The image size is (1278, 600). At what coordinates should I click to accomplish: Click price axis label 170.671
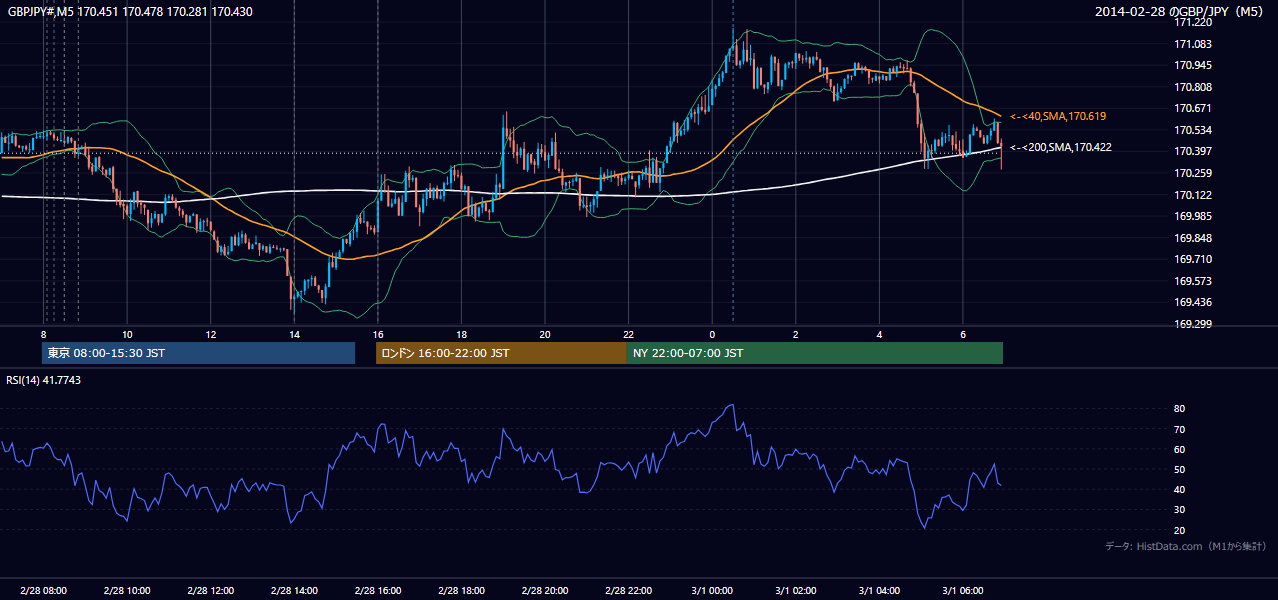tap(1193, 108)
